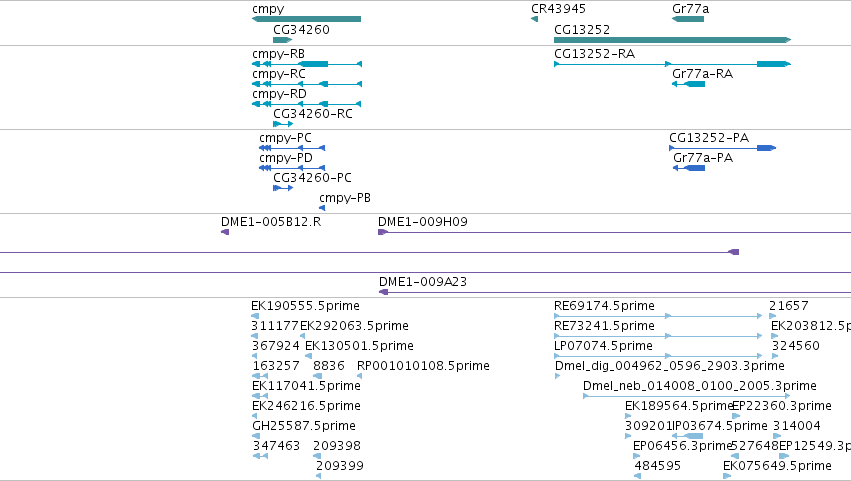Click the CG34260-RC transcript arrow
The image size is (851, 481).
[x=283, y=124]
